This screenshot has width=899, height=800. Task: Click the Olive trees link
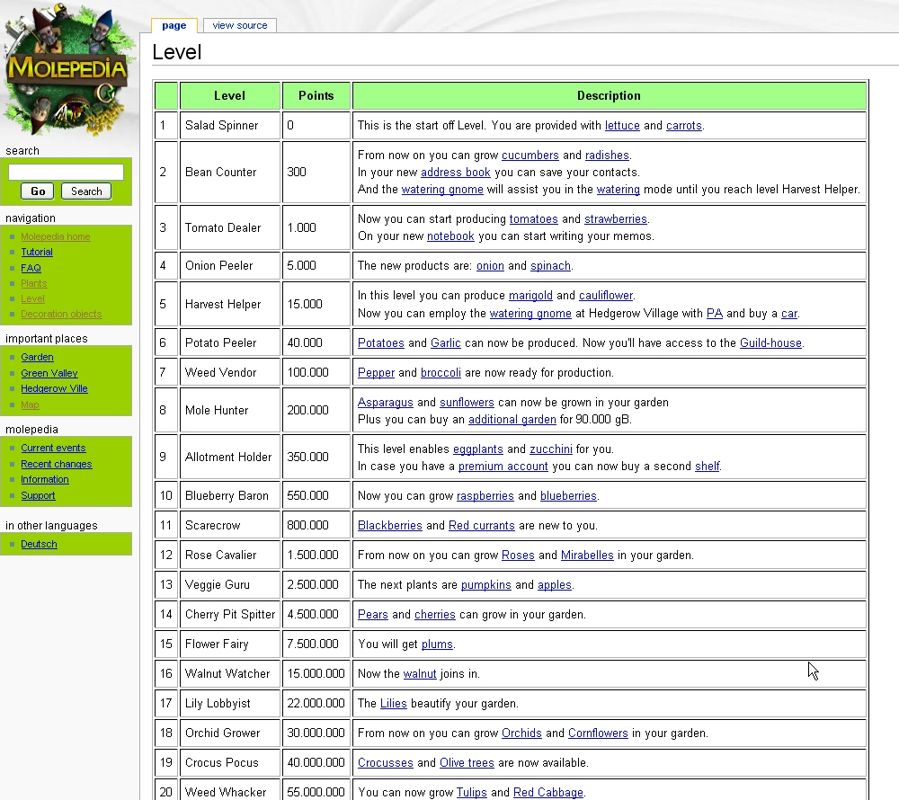(467, 763)
